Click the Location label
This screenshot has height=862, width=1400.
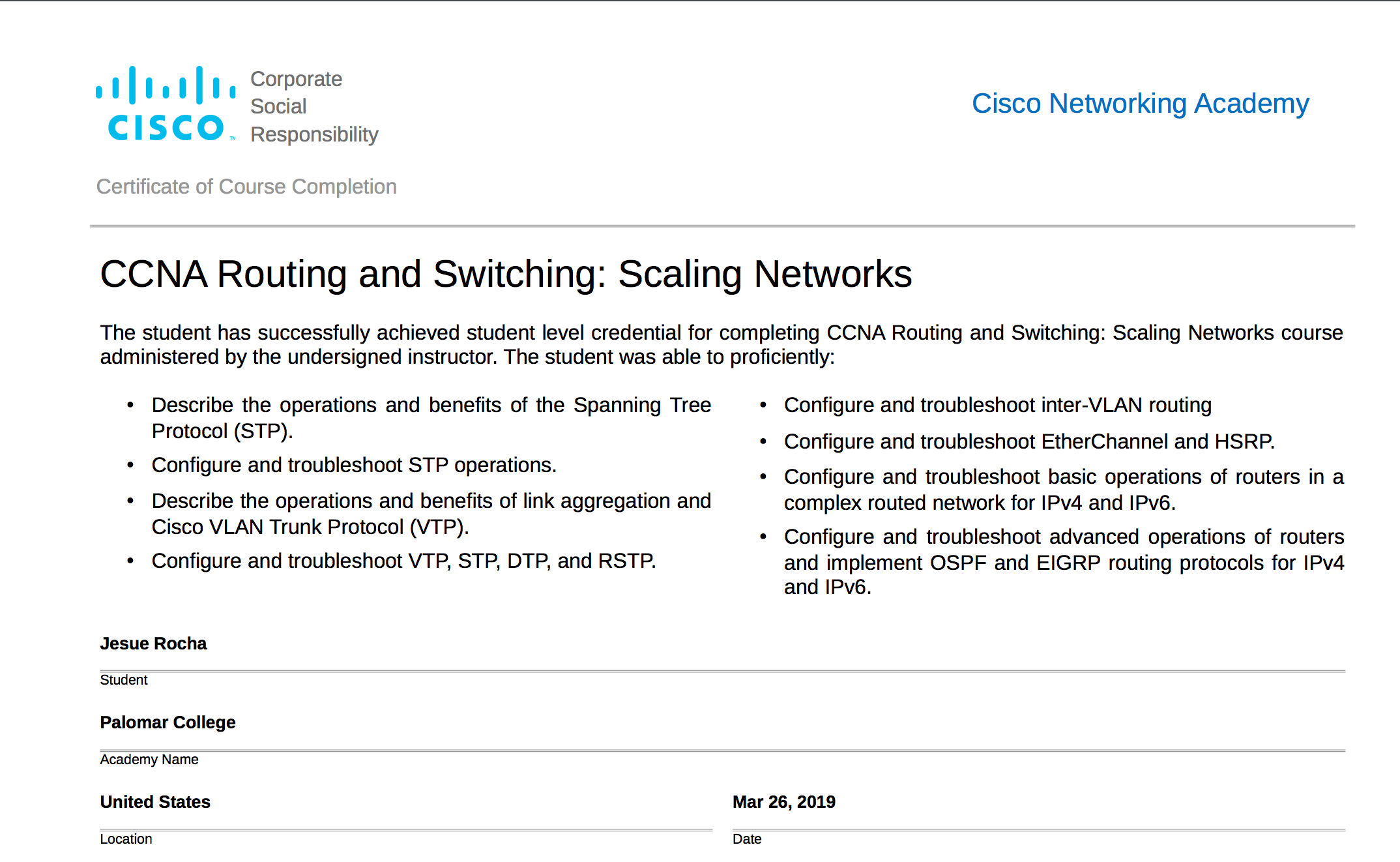(x=126, y=839)
